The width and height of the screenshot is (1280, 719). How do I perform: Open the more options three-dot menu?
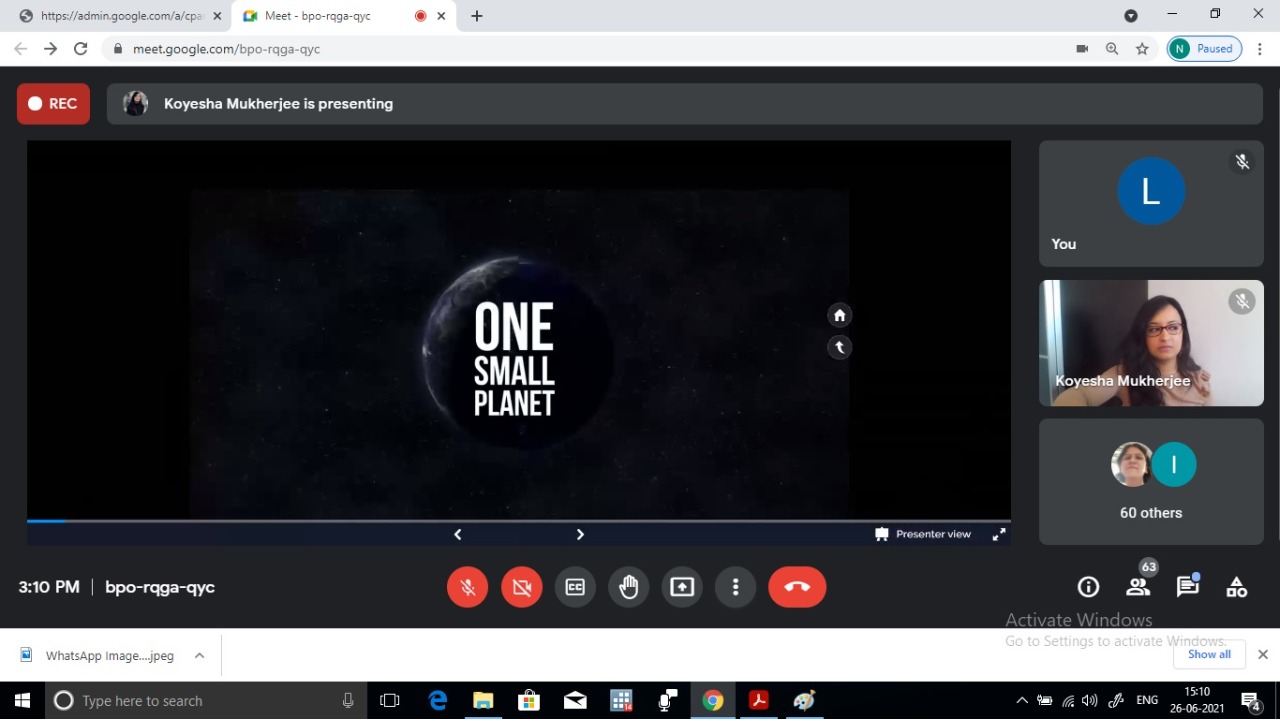point(735,587)
